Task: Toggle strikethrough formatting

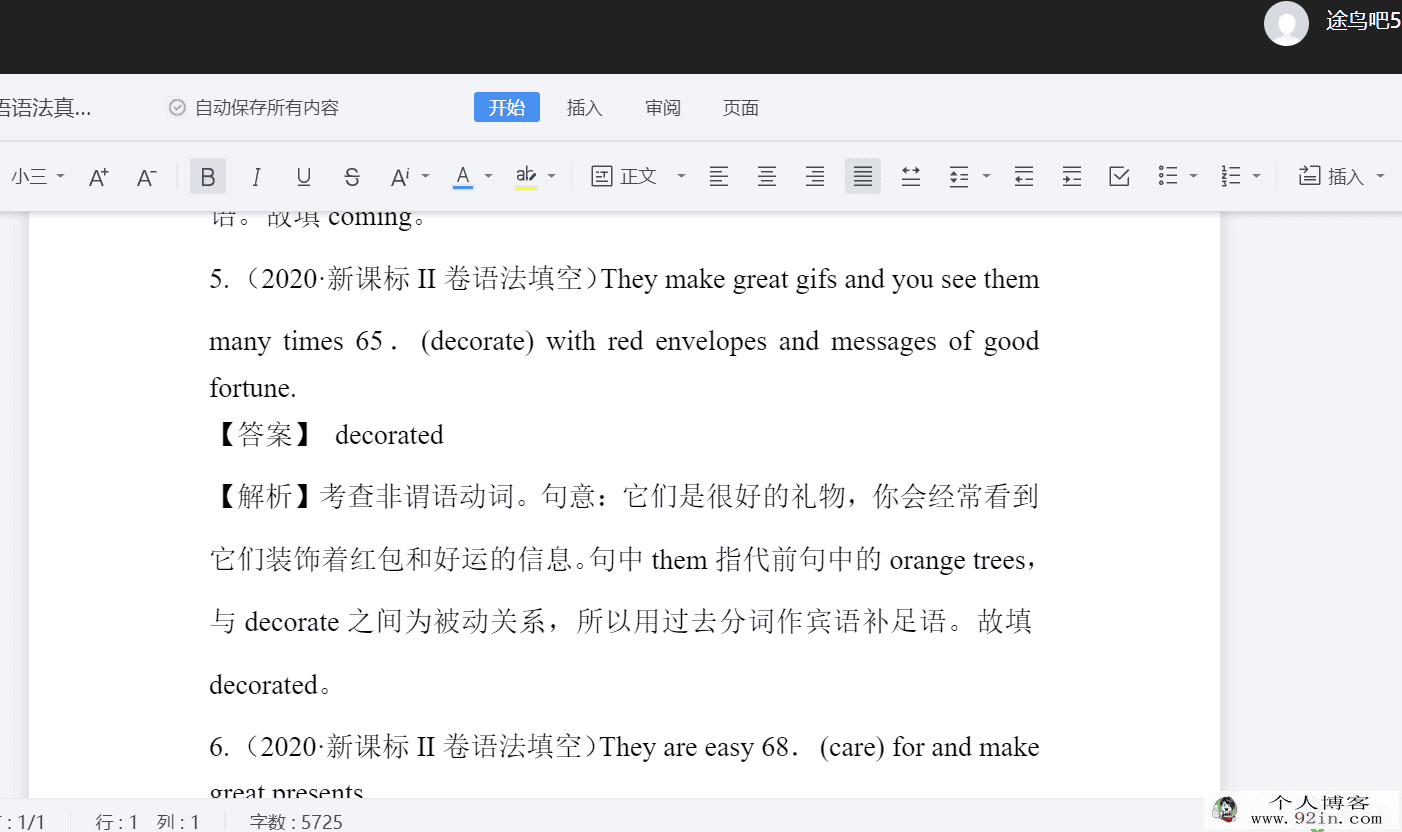Action: pos(352,177)
